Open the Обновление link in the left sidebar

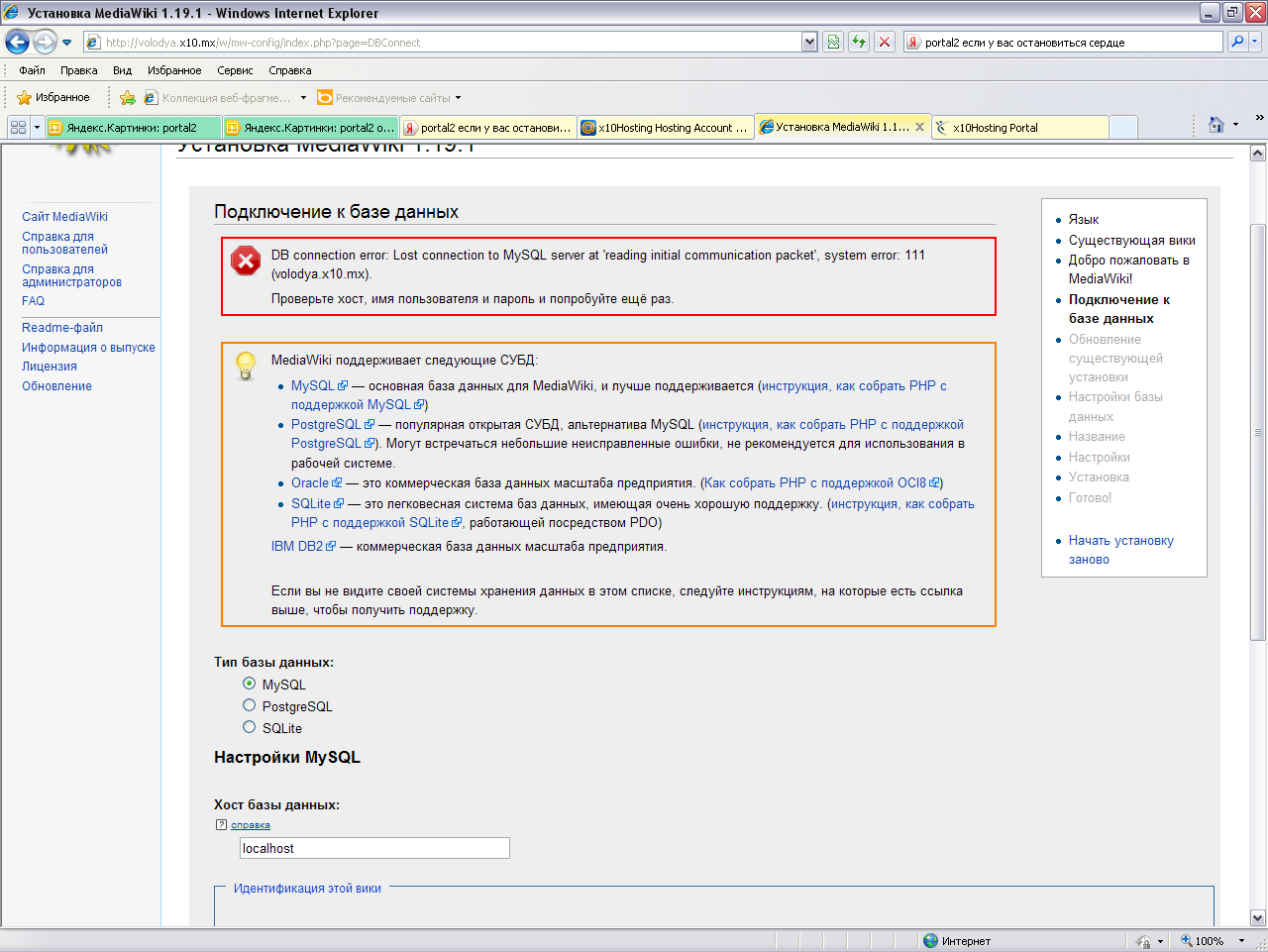(x=56, y=386)
